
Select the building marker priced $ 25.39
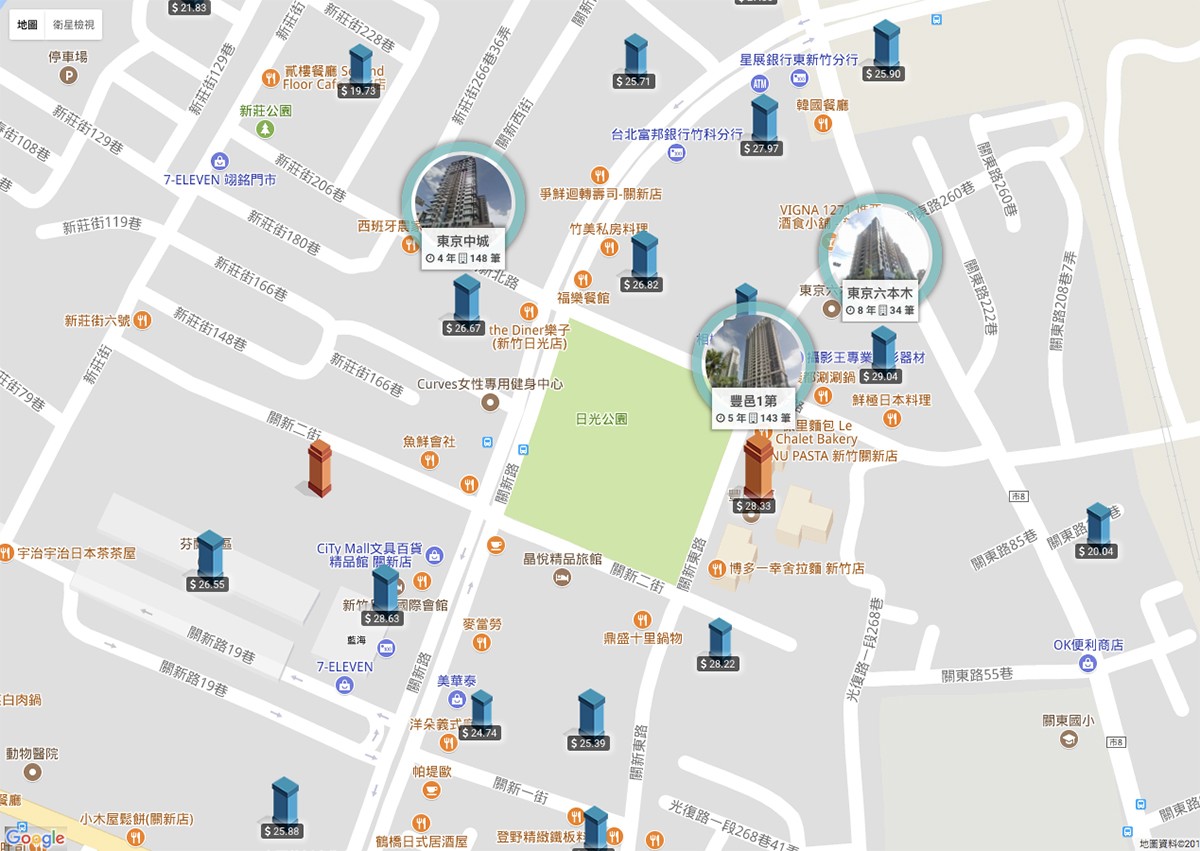(590, 721)
